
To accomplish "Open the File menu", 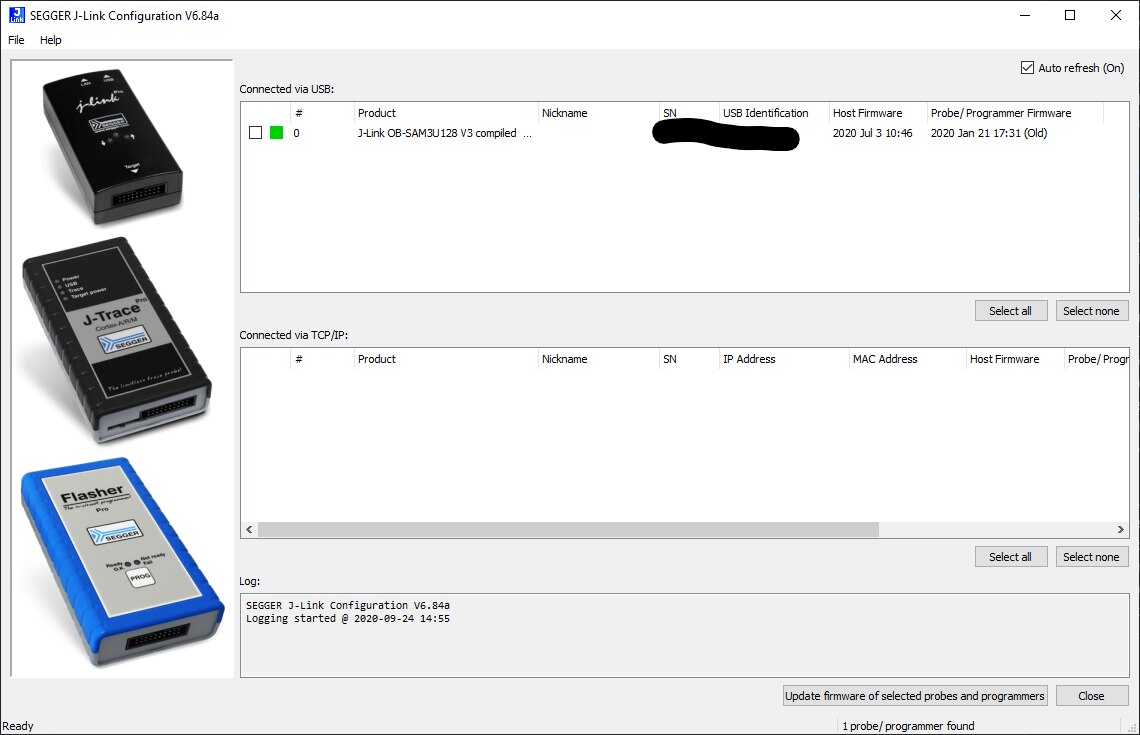I will click(x=16, y=40).
